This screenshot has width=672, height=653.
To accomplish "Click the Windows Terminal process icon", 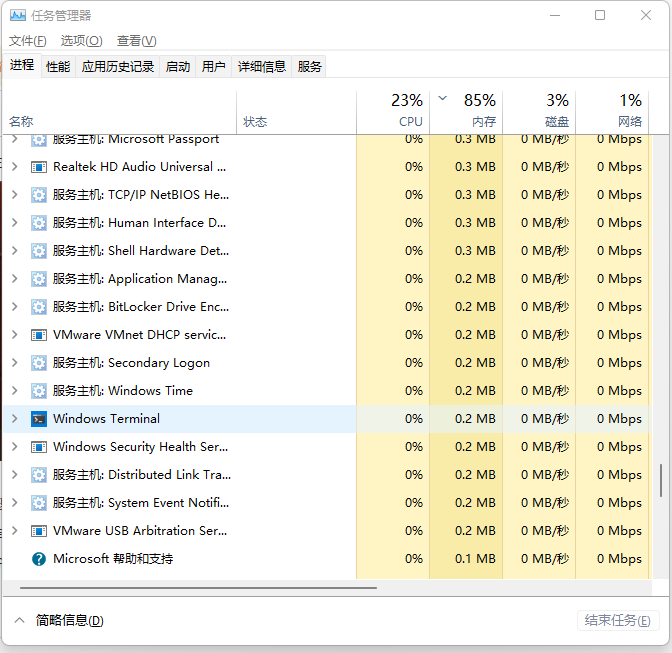I will [39, 419].
